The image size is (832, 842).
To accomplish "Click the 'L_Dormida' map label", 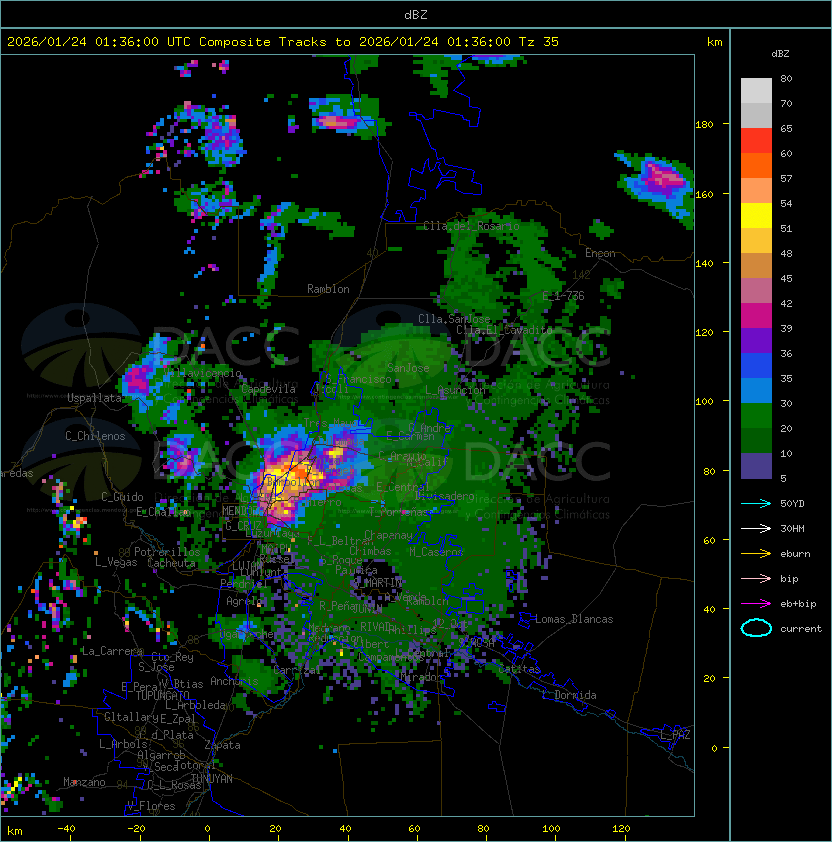I will pyautogui.click(x=569, y=695).
